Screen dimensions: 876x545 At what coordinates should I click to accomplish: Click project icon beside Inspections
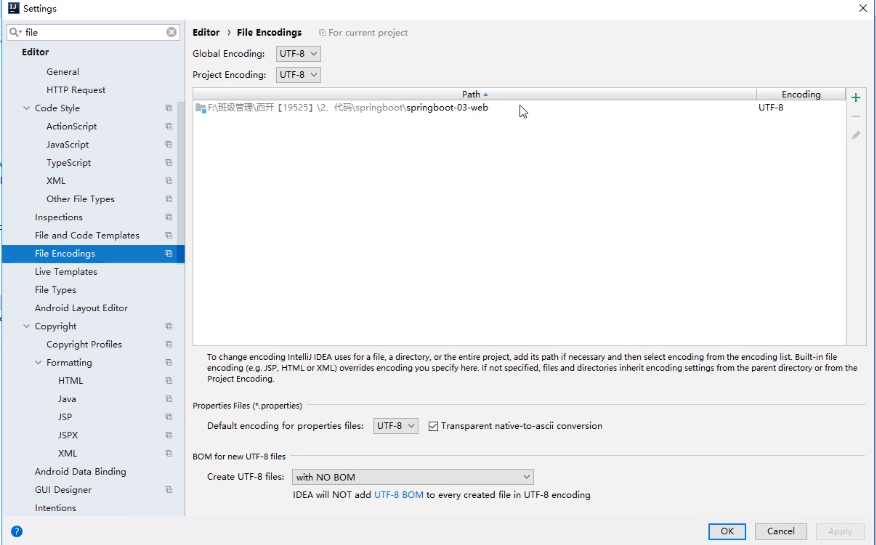pos(169,217)
